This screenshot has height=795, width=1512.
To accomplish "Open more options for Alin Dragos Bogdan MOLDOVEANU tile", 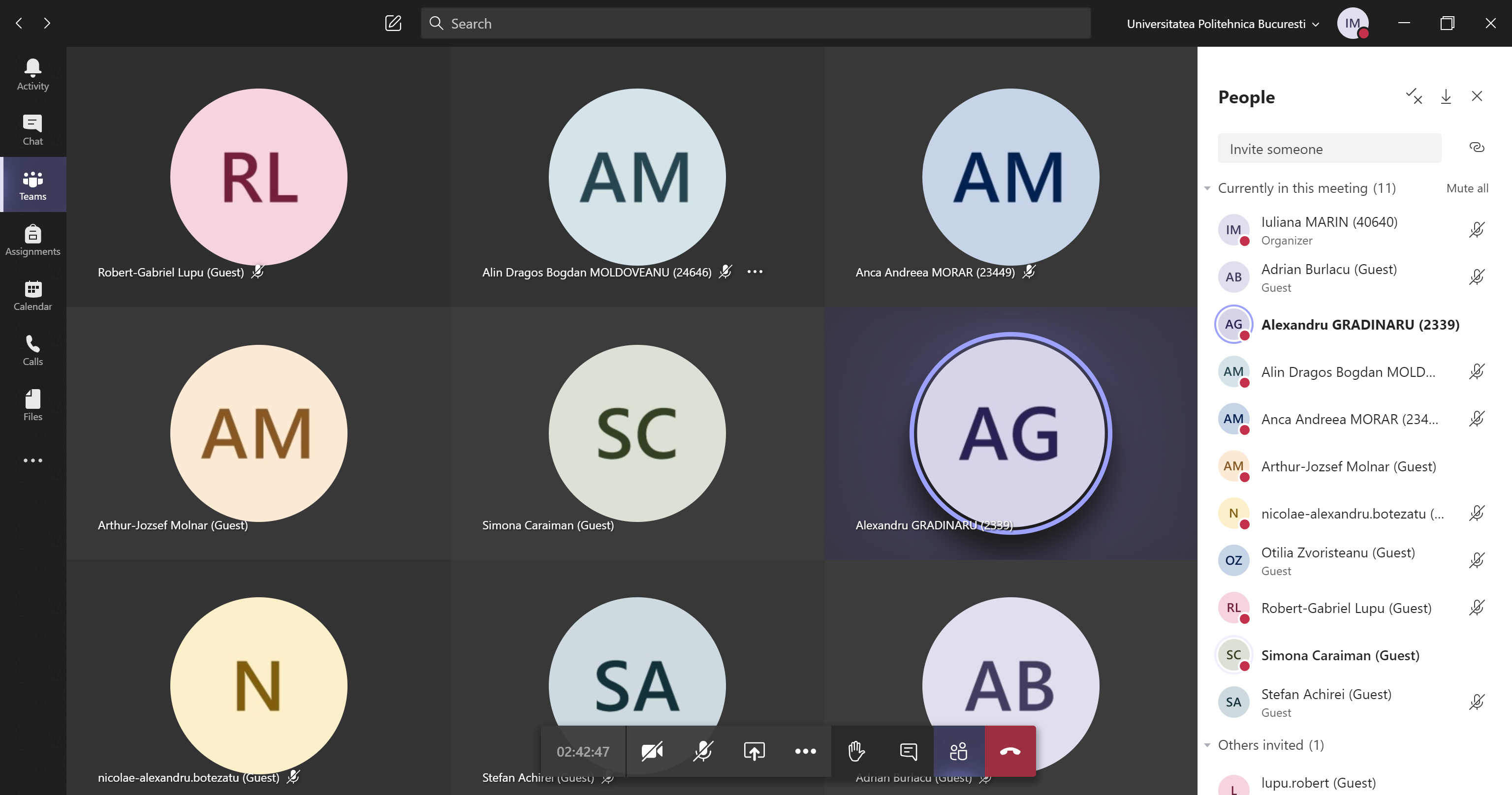I will 755,272.
